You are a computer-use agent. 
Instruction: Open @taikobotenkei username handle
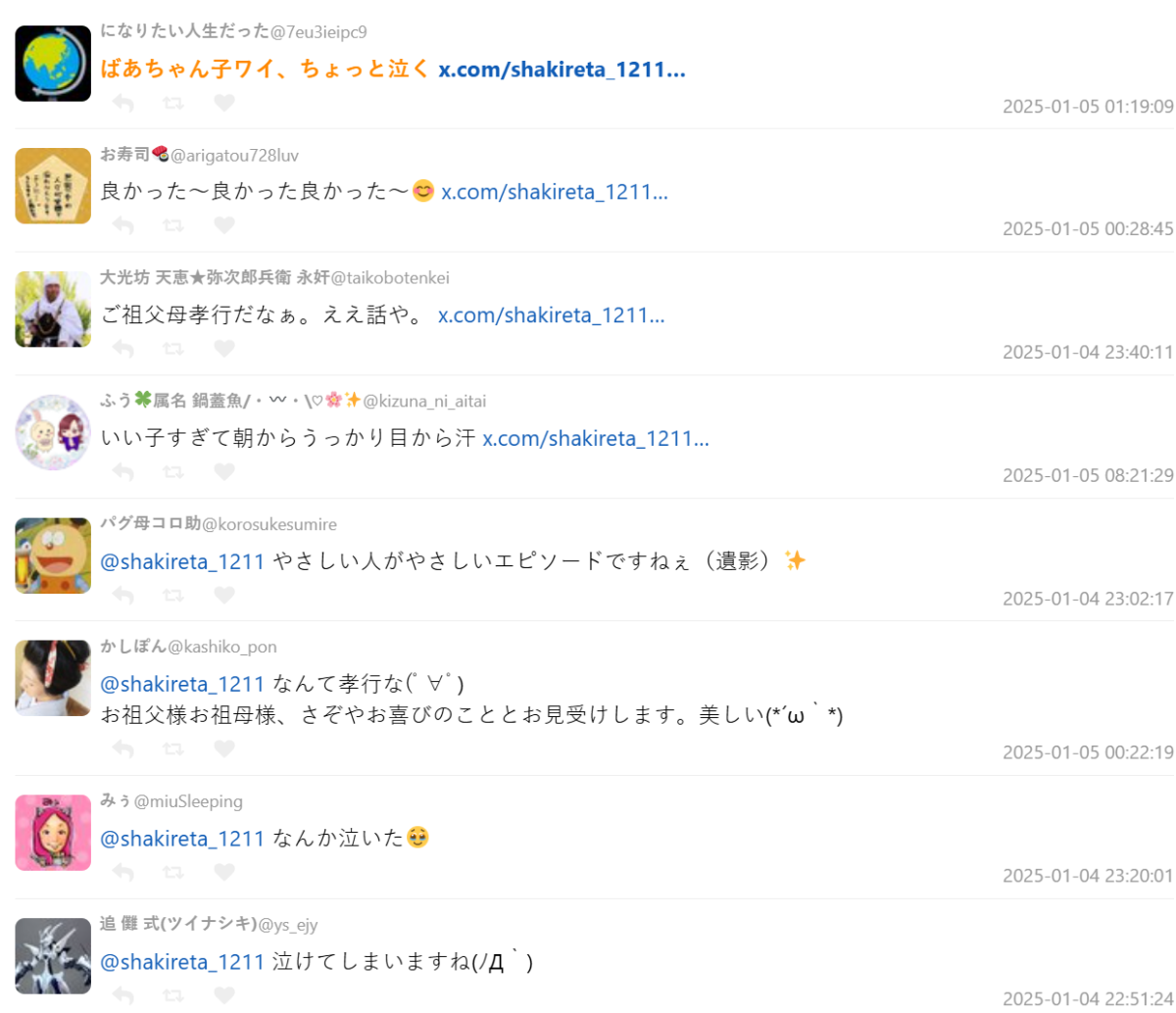click(x=390, y=277)
